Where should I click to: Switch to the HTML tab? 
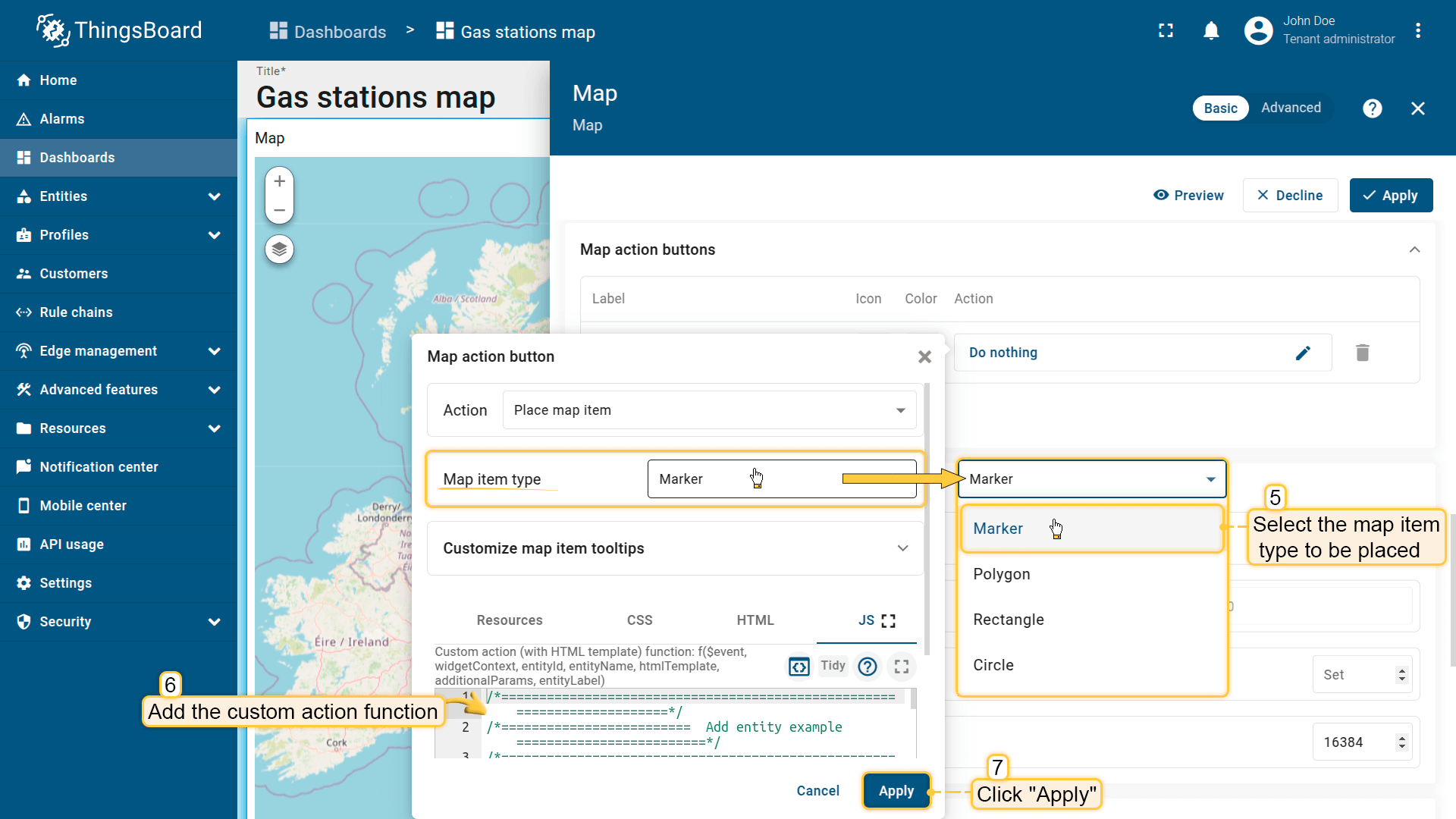click(755, 620)
